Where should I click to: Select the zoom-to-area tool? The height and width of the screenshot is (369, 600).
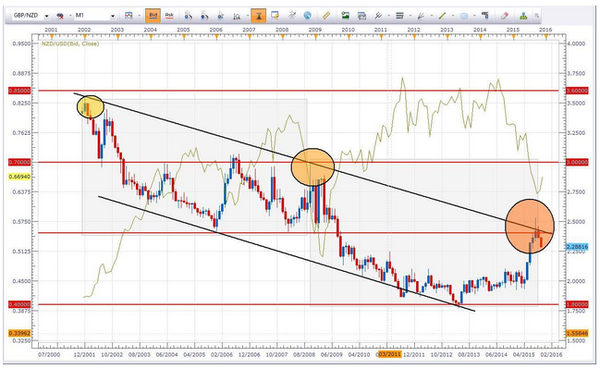pos(237,16)
